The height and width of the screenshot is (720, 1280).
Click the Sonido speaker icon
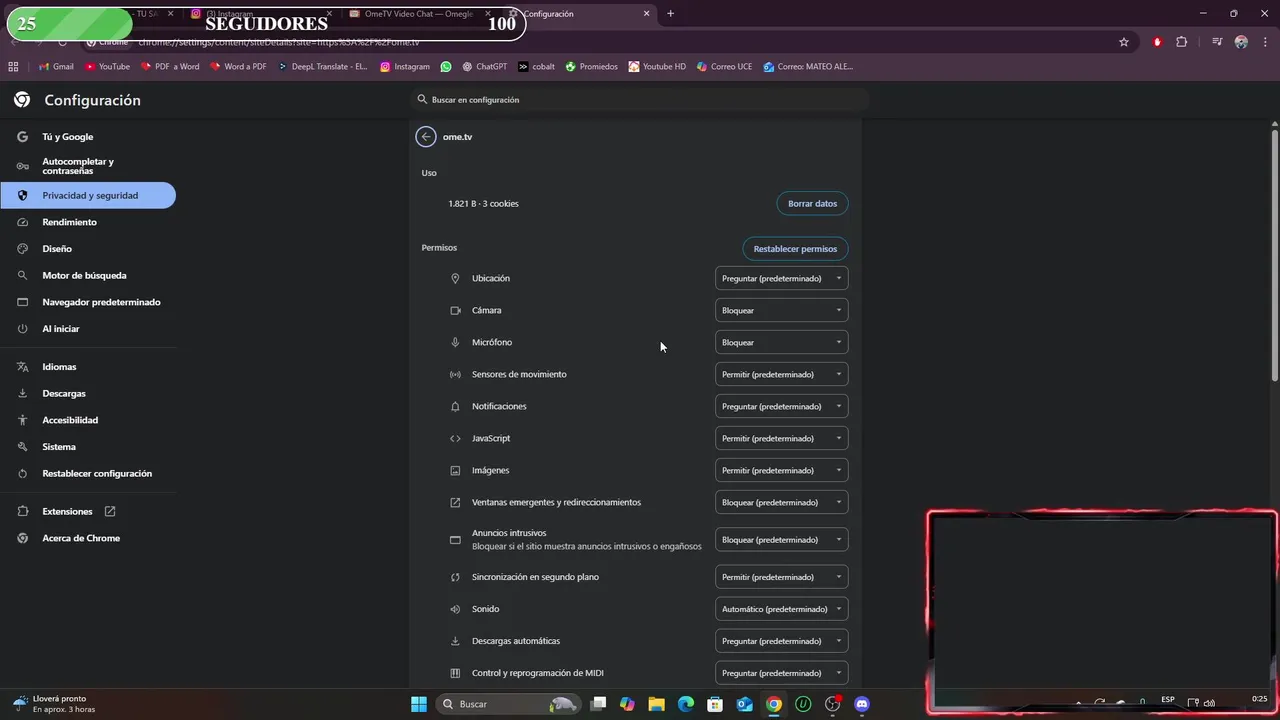click(x=455, y=609)
